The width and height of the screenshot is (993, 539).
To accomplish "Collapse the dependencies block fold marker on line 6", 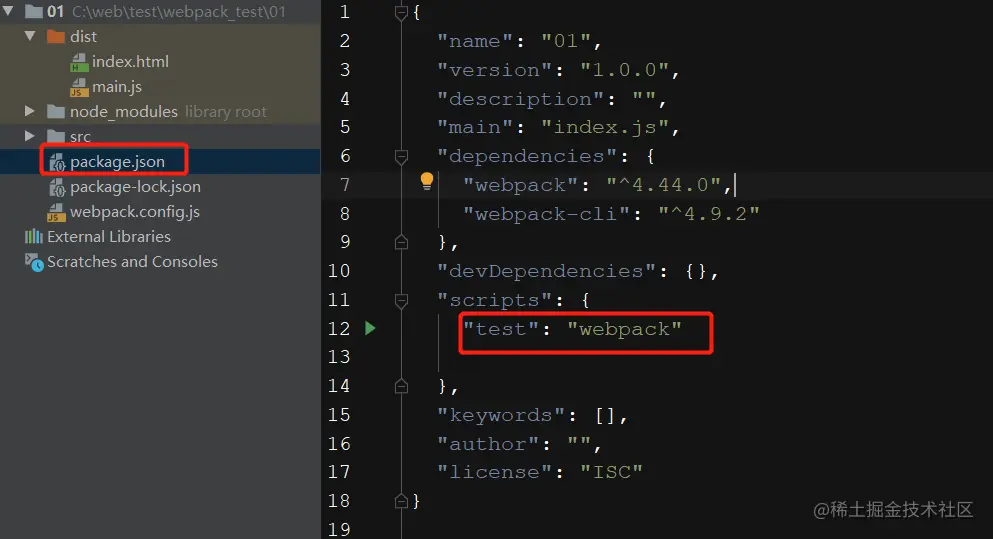I will (x=401, y=156).
